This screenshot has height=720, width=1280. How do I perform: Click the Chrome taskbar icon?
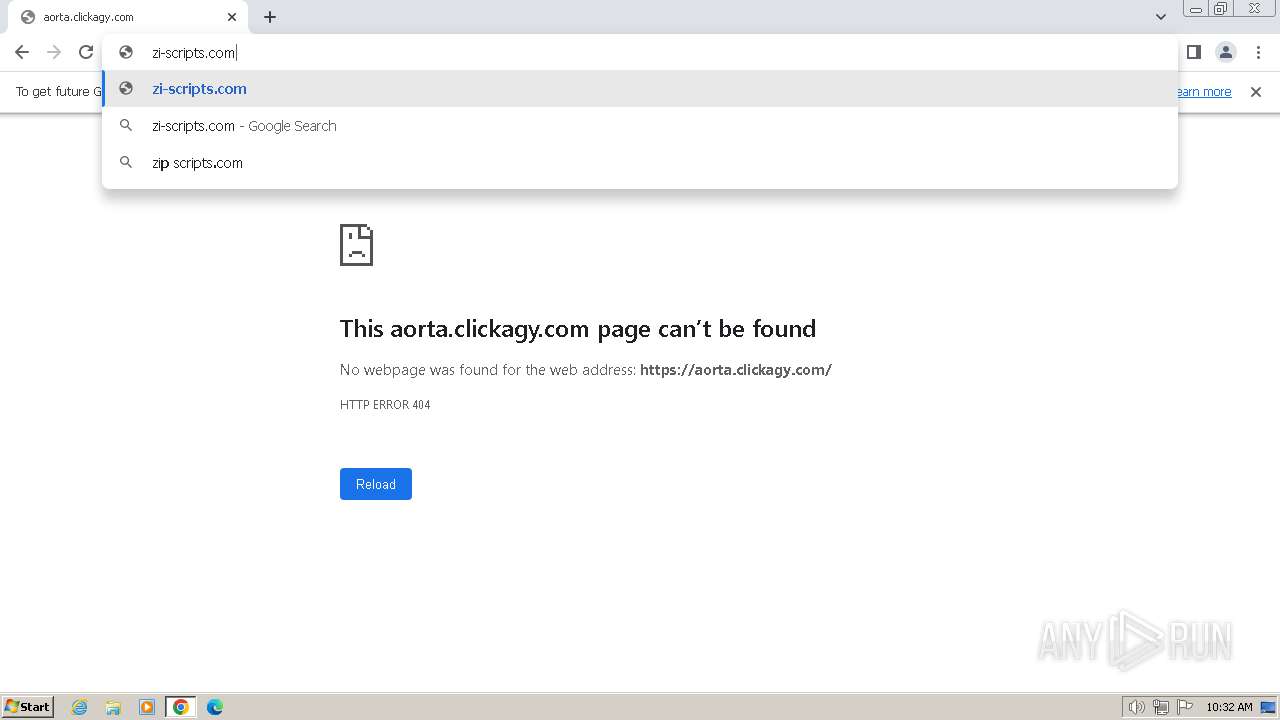pyautogui.click(x=181, y=707)
